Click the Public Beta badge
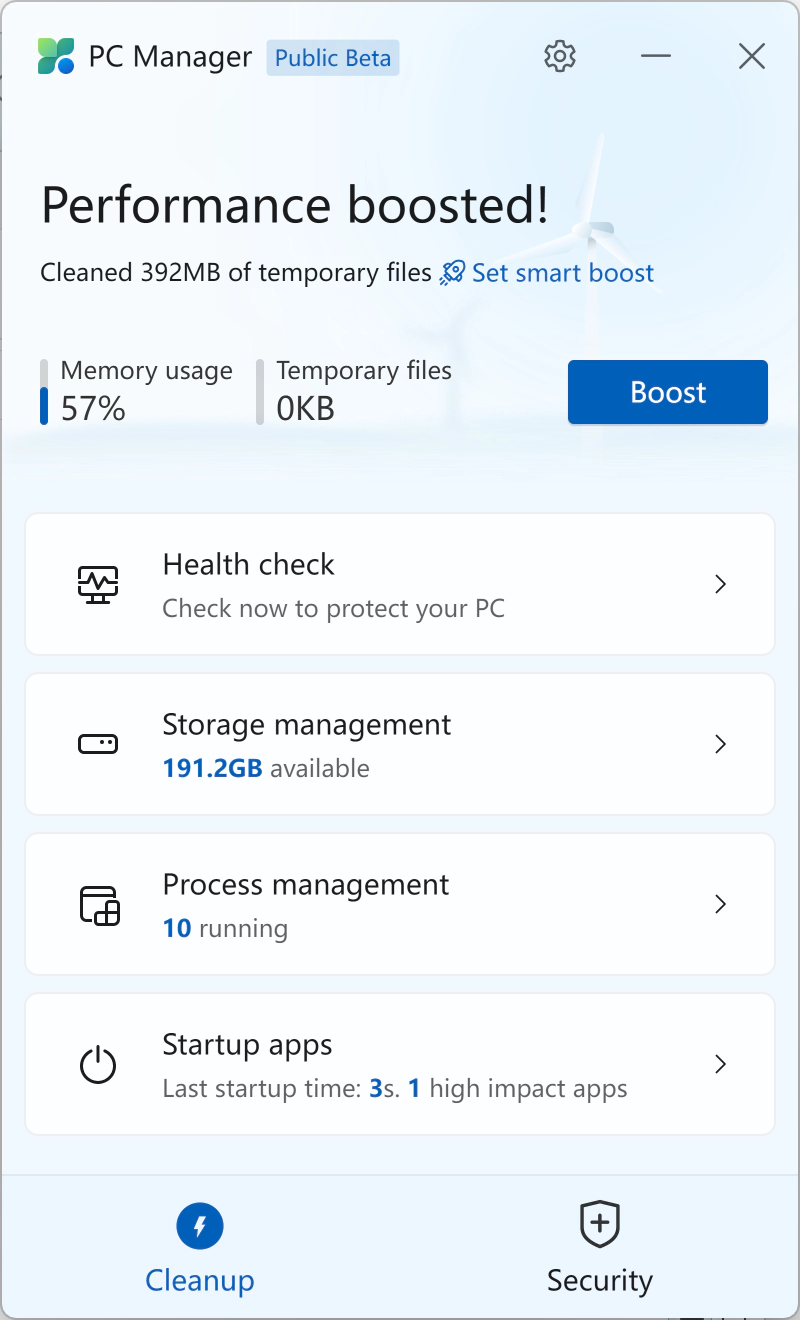This screenshot has width=800, height=1320. [x=333, y=58]
